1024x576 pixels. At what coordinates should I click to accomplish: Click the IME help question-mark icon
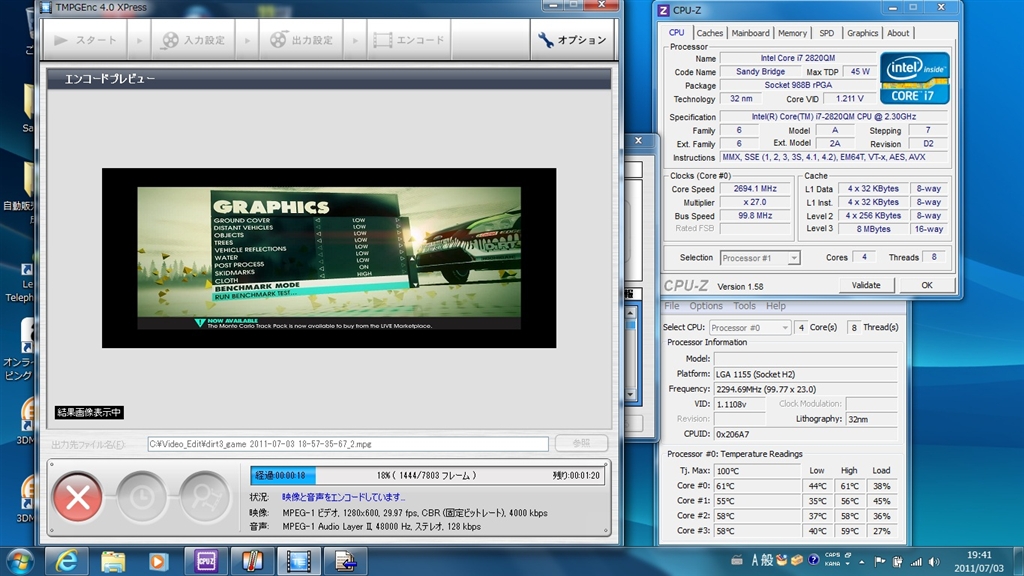813,560
